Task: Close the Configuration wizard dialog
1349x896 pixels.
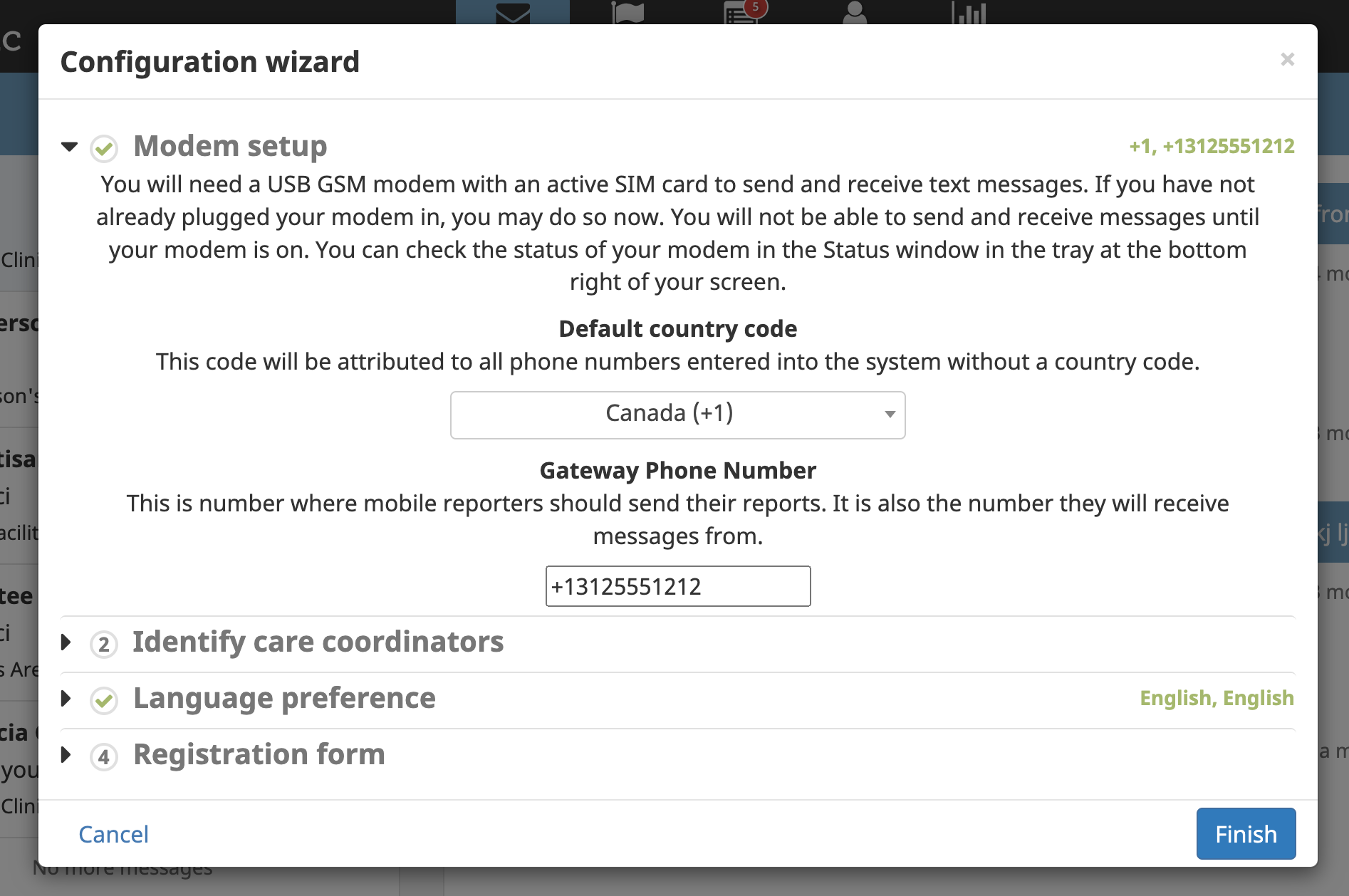Action: [1288, 60]
